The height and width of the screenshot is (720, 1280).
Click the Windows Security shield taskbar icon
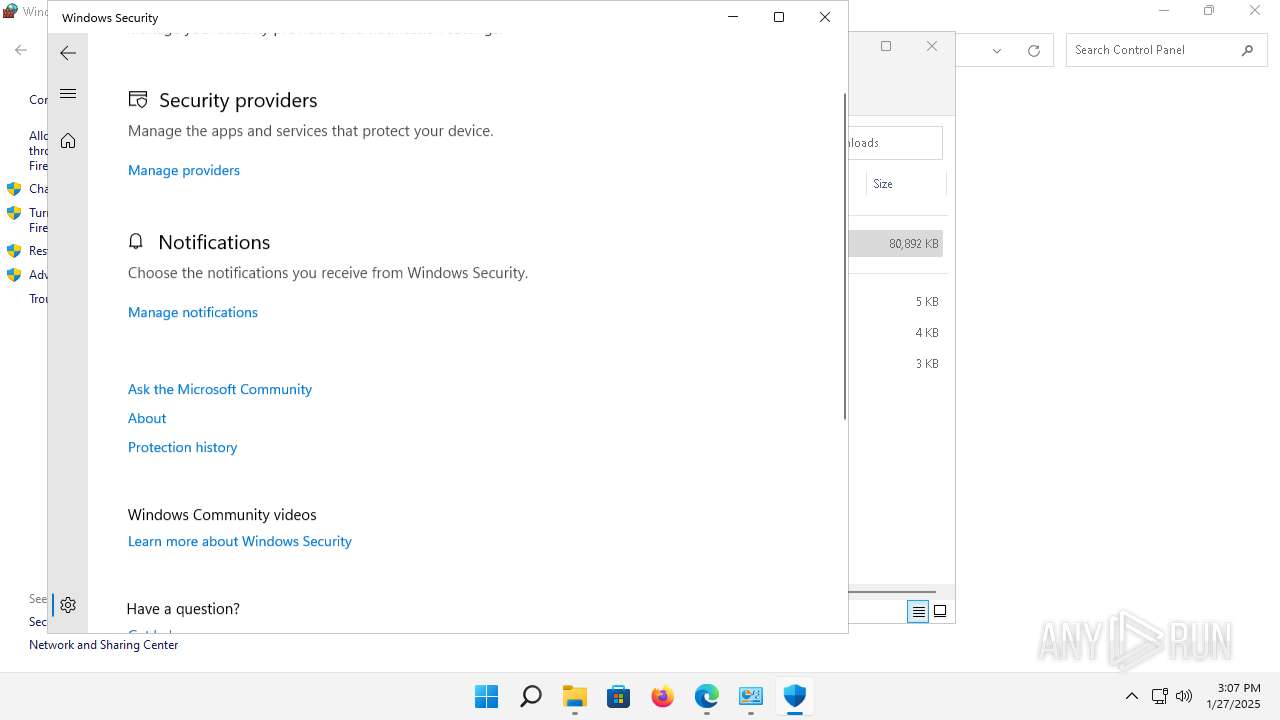coord(795,697)
